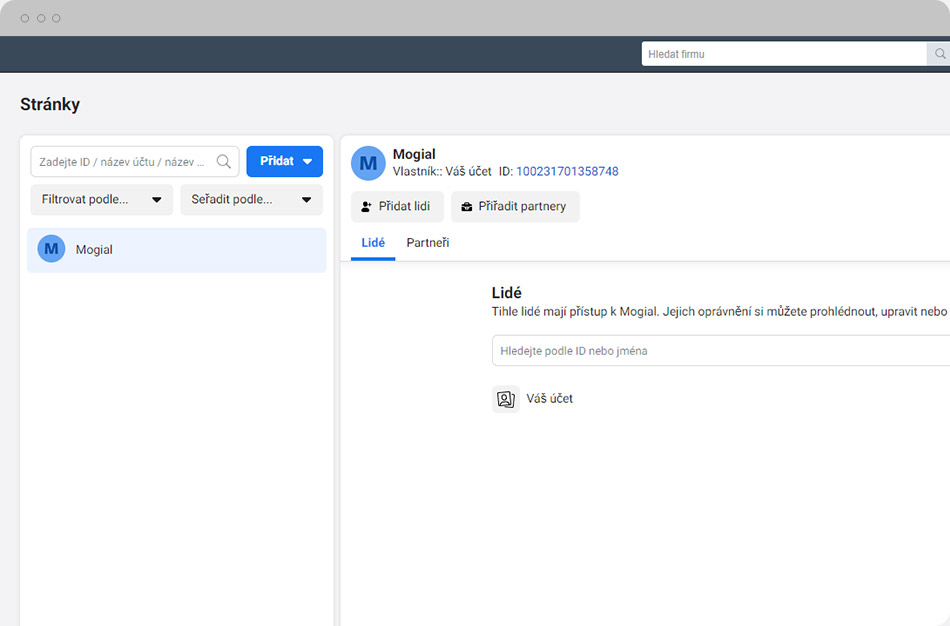The height and width of the screenshot is (626, 950).
Task: Click the second window control circle
Action: [41, 18]
